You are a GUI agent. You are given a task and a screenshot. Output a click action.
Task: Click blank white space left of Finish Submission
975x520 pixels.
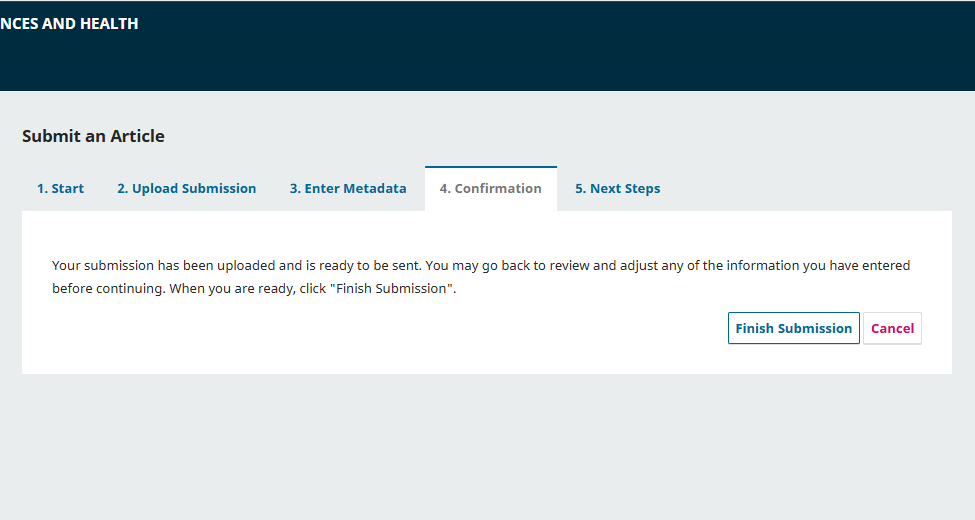coord(400,330)
